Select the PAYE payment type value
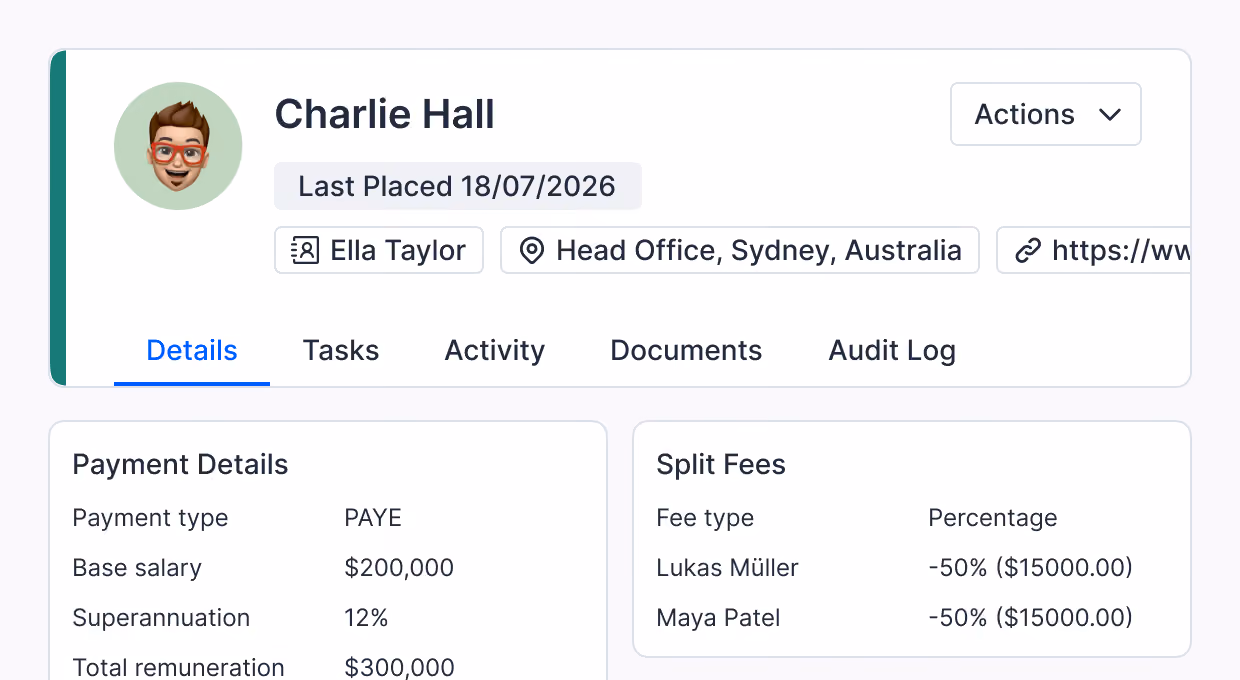The width and height of the screenshot is (1240, 680). pos(373,518)
